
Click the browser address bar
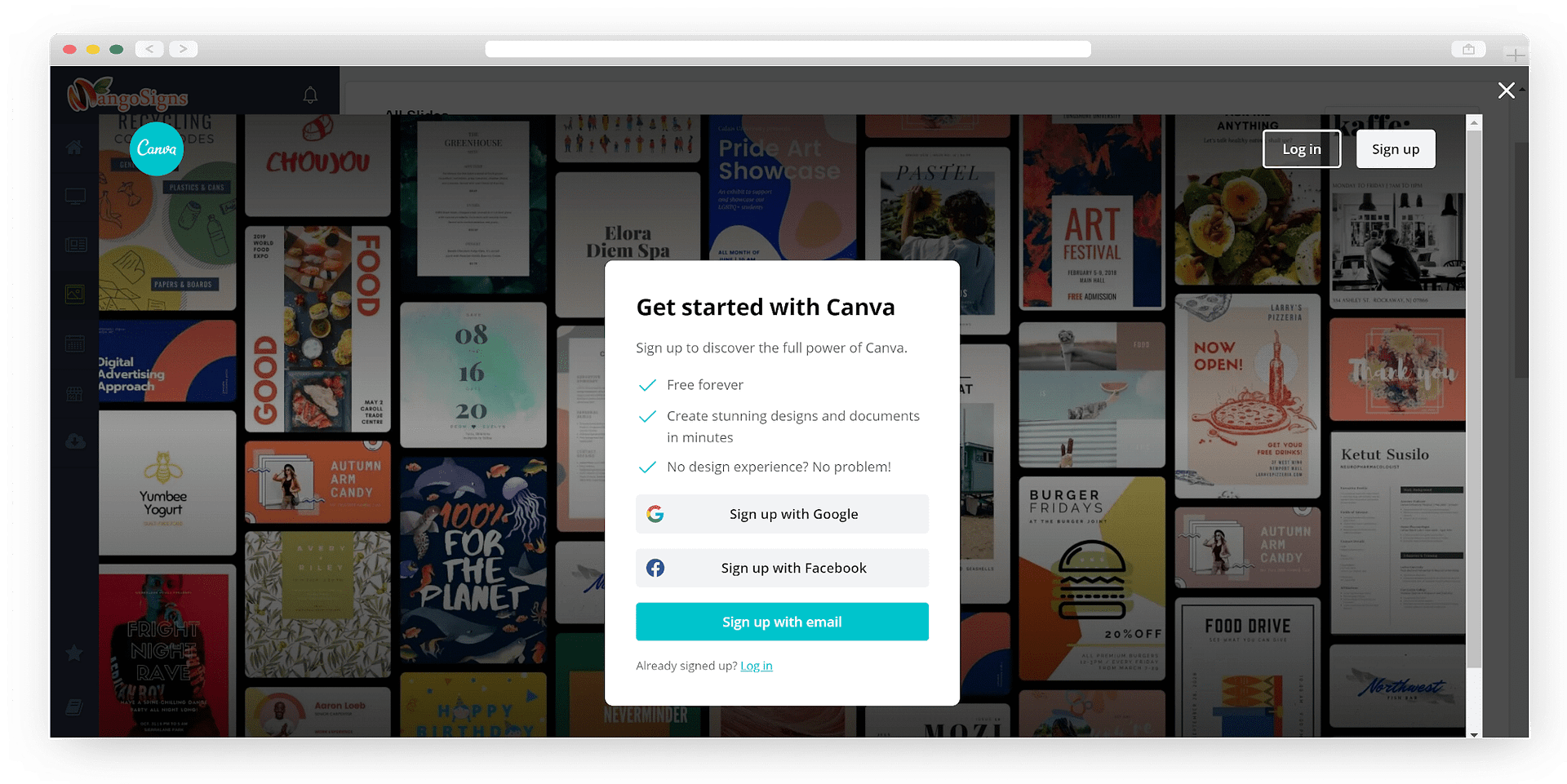point(788,48)
